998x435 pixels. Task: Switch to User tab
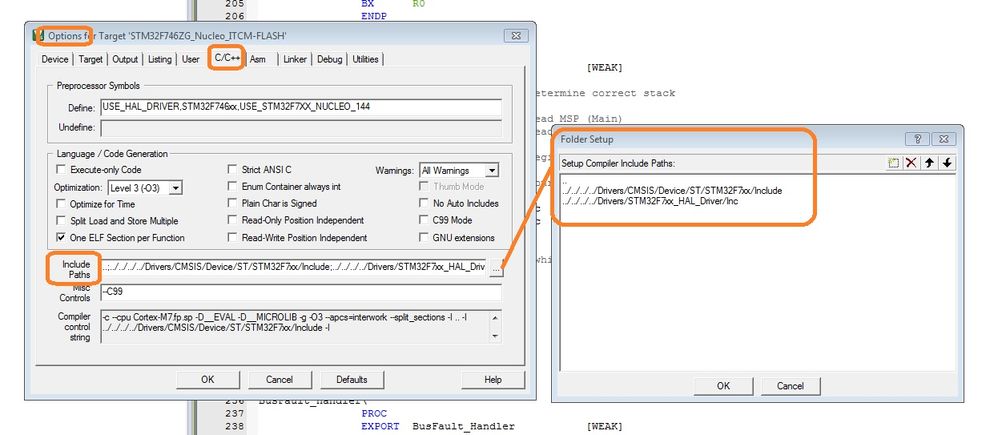[x=190, y=59]
